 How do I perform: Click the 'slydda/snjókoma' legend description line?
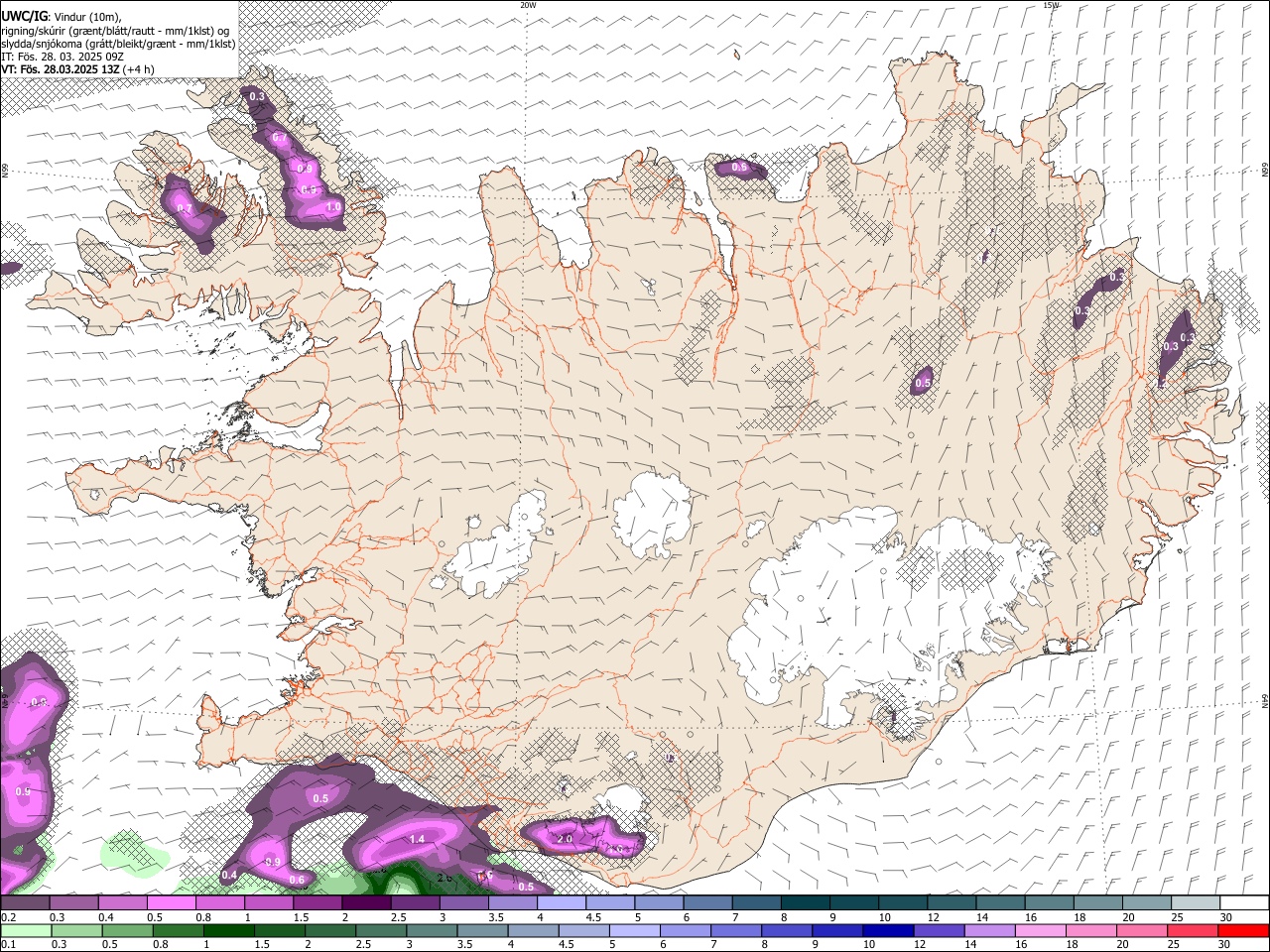[x=119, y=44]
